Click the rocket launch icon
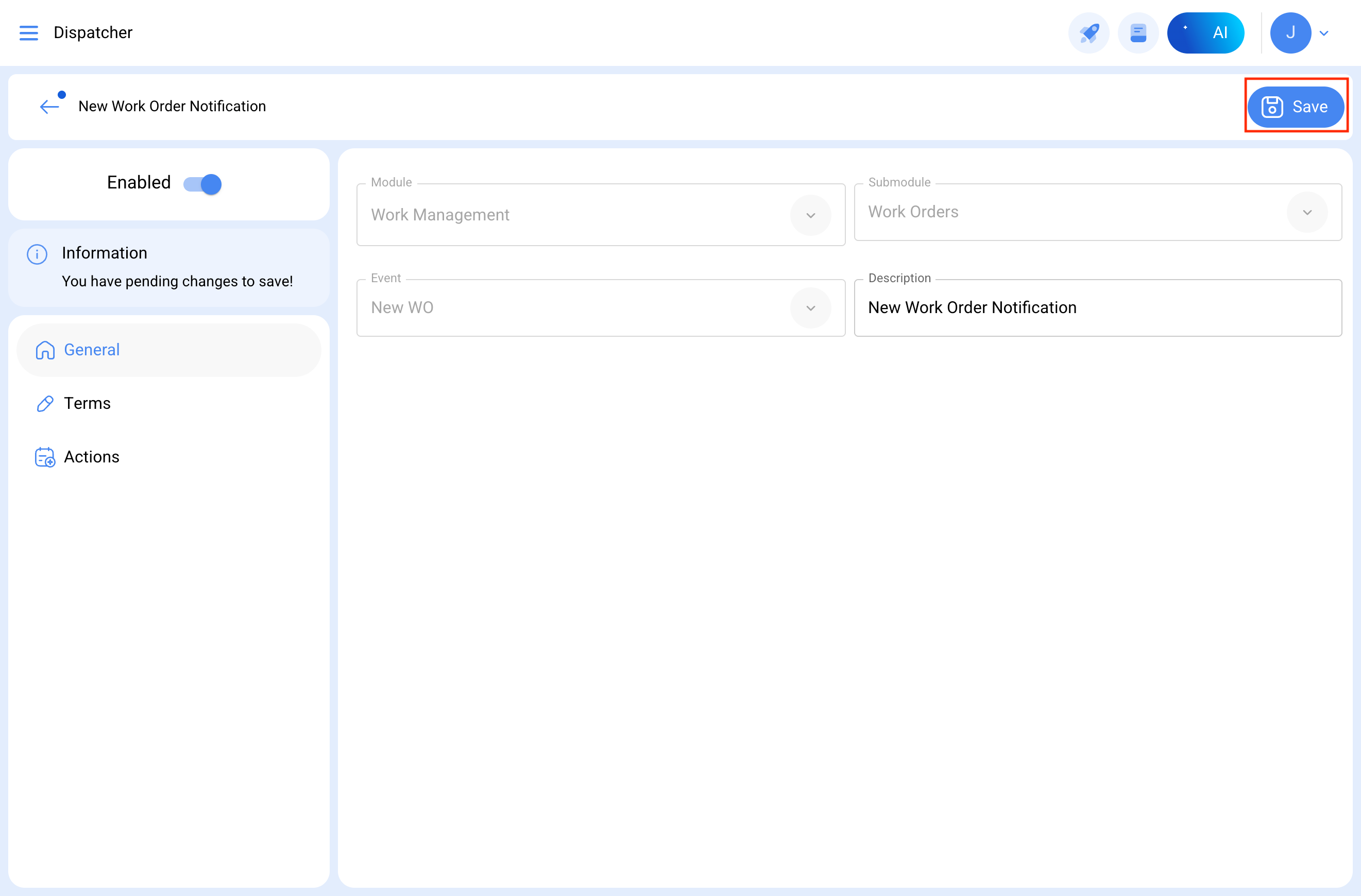This screenshot has width=1361, height=896. tap(1089, 32)
